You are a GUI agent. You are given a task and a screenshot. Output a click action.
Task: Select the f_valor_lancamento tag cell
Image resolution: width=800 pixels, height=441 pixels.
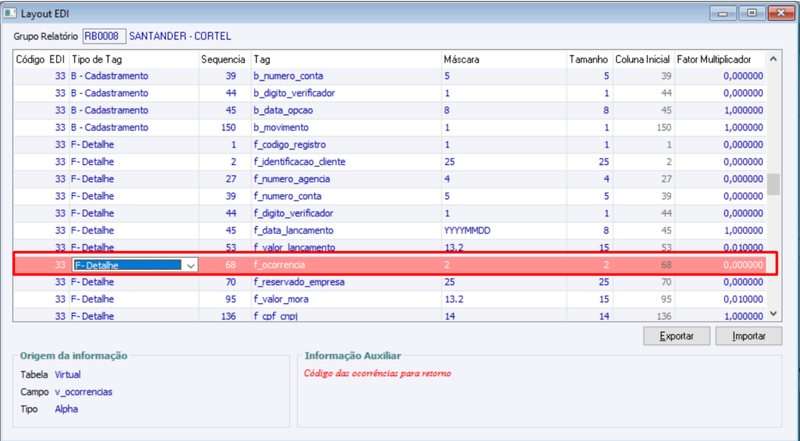tap(346, 246)
